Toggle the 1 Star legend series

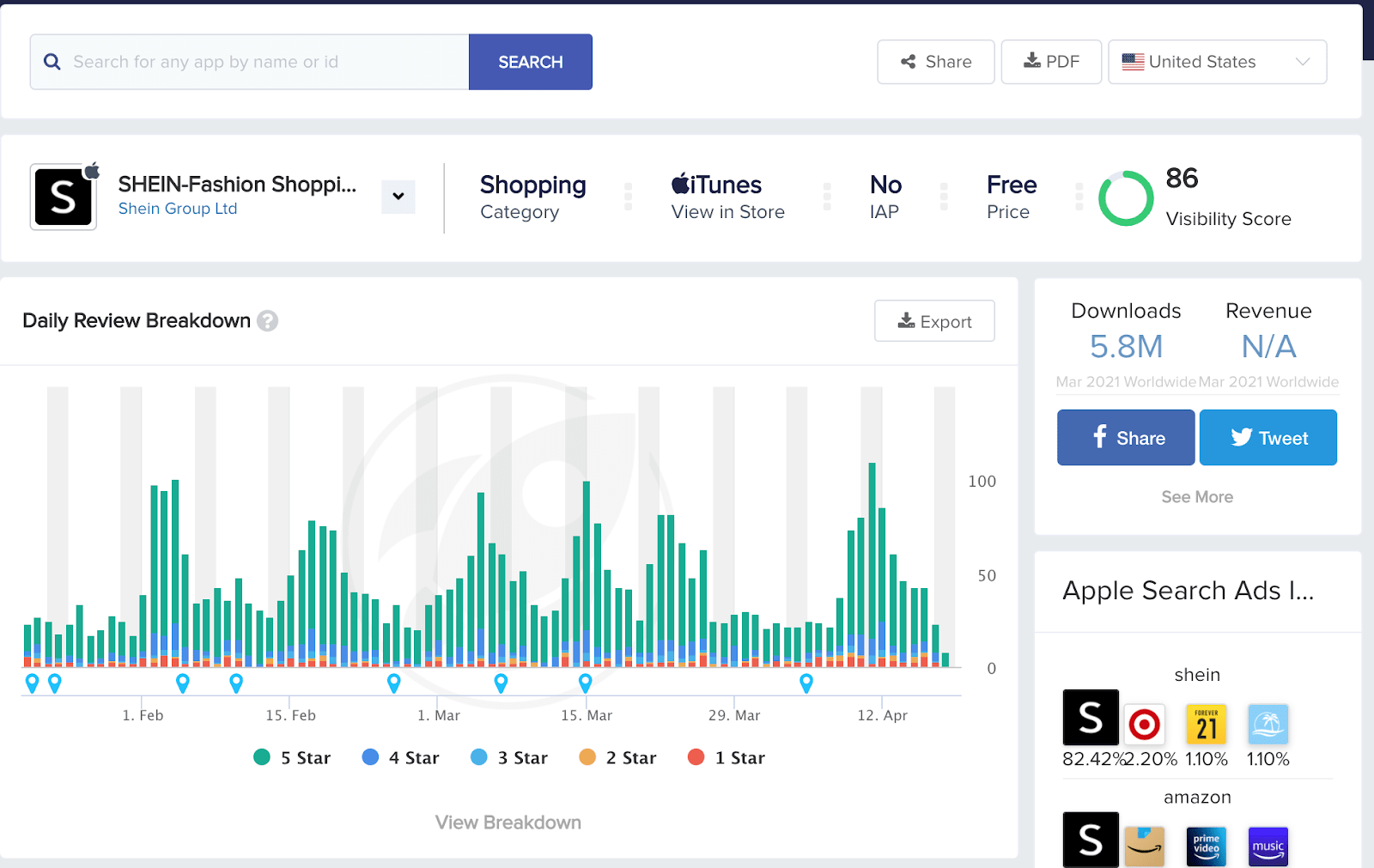727,757
